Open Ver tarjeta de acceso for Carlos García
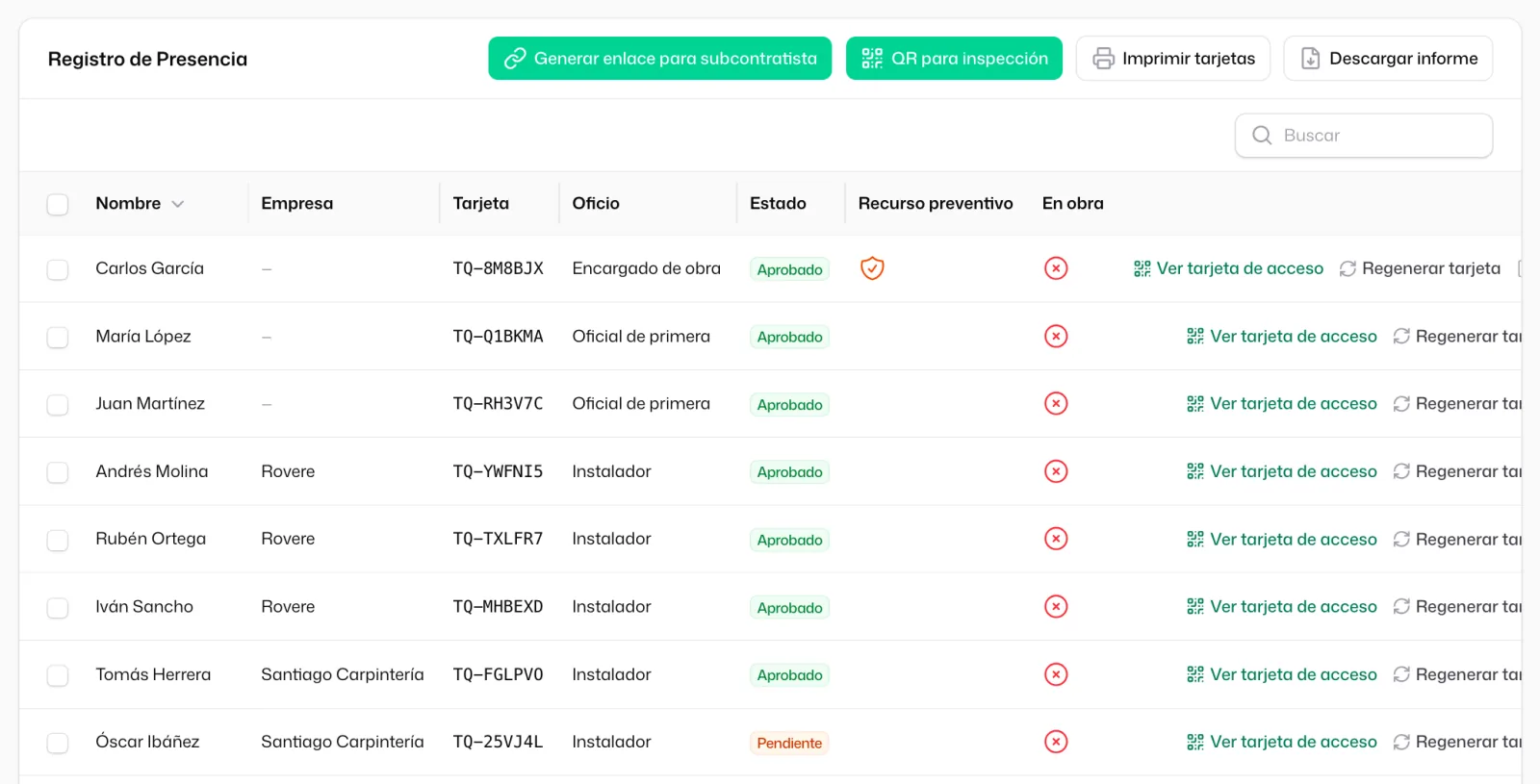 pyautogui.click(x=1228, y=268)
